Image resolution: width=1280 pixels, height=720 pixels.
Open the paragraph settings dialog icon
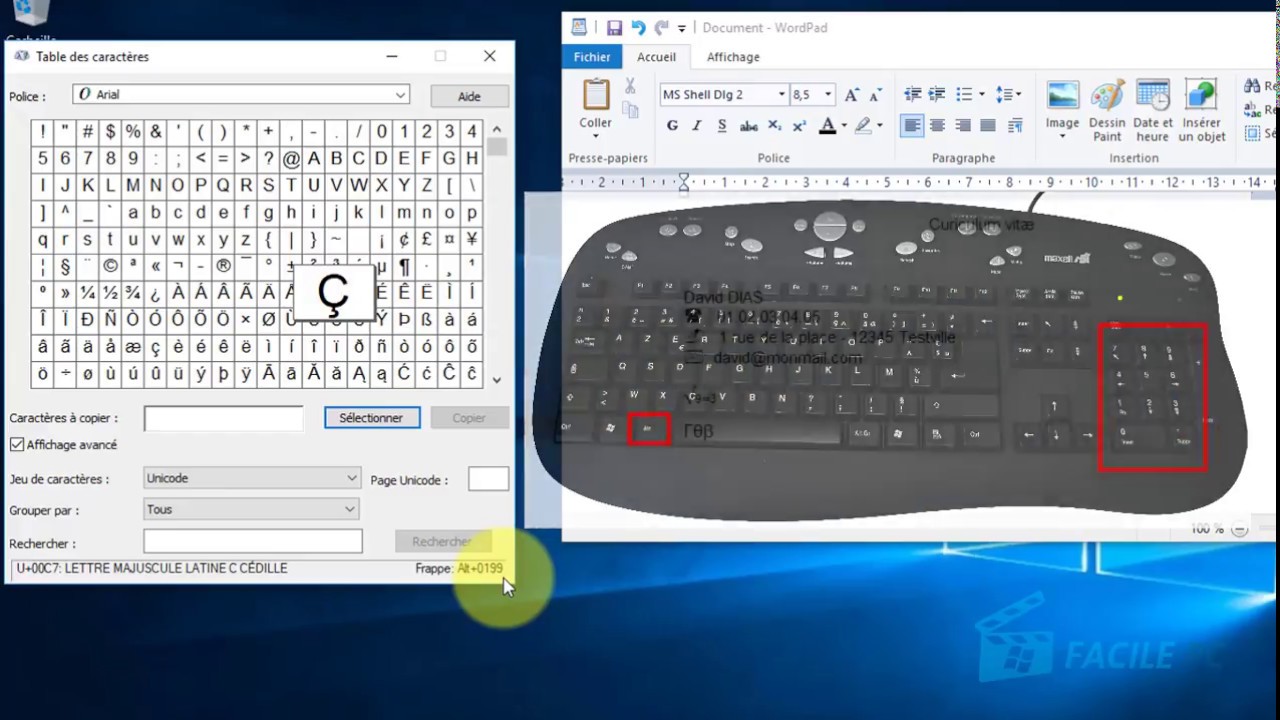point(1015,126)
